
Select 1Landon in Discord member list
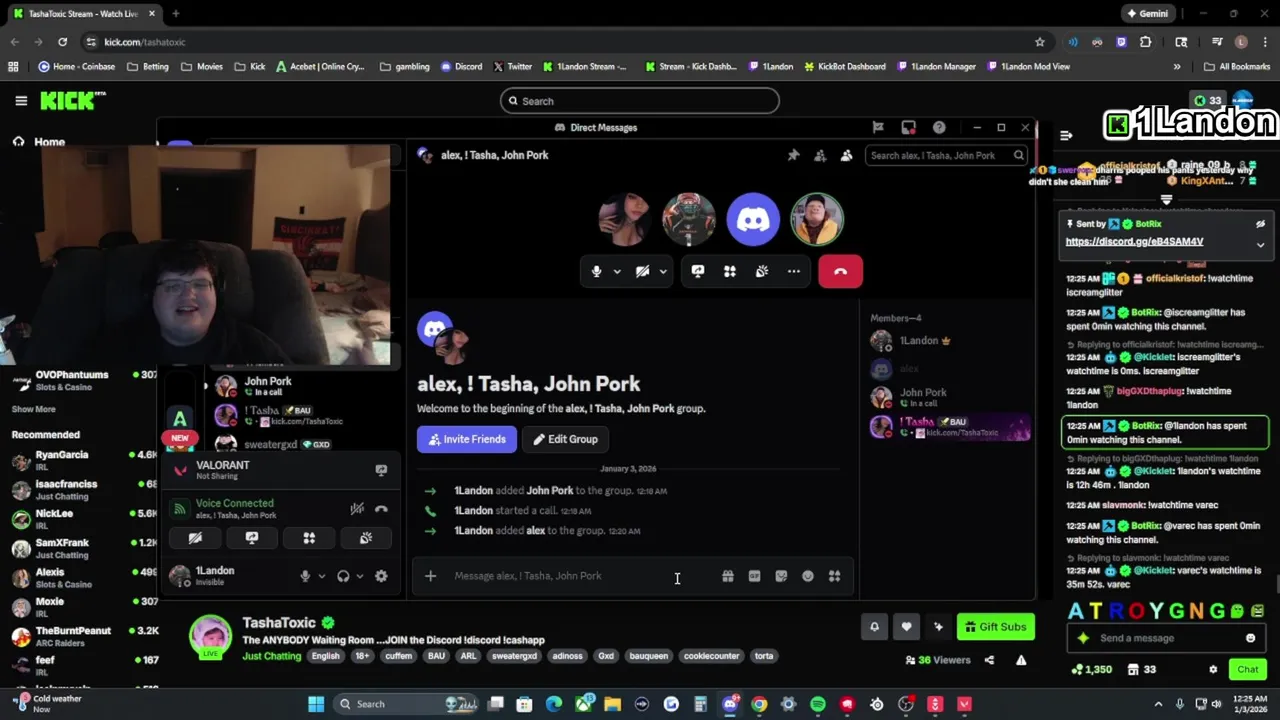(950, 341)
